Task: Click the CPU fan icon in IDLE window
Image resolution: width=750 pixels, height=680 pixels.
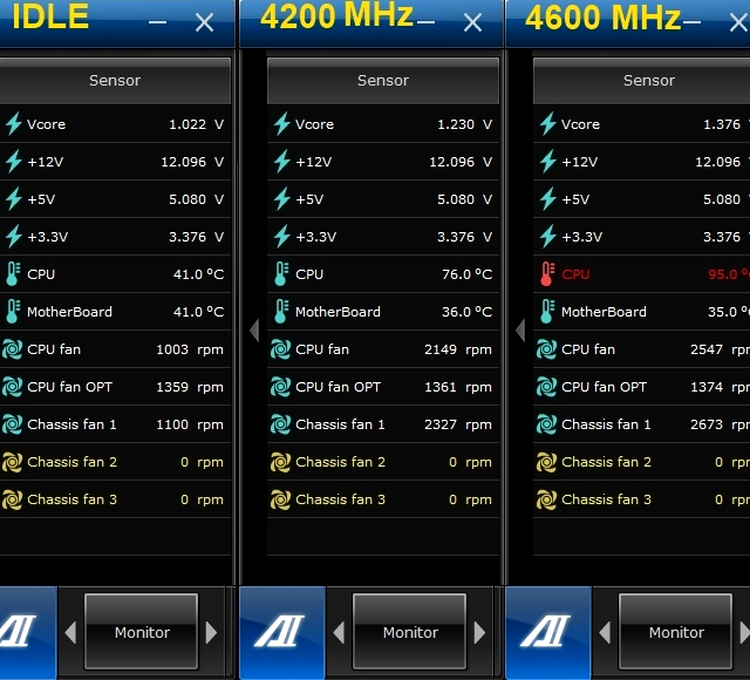Action: (x=12, y=349)
